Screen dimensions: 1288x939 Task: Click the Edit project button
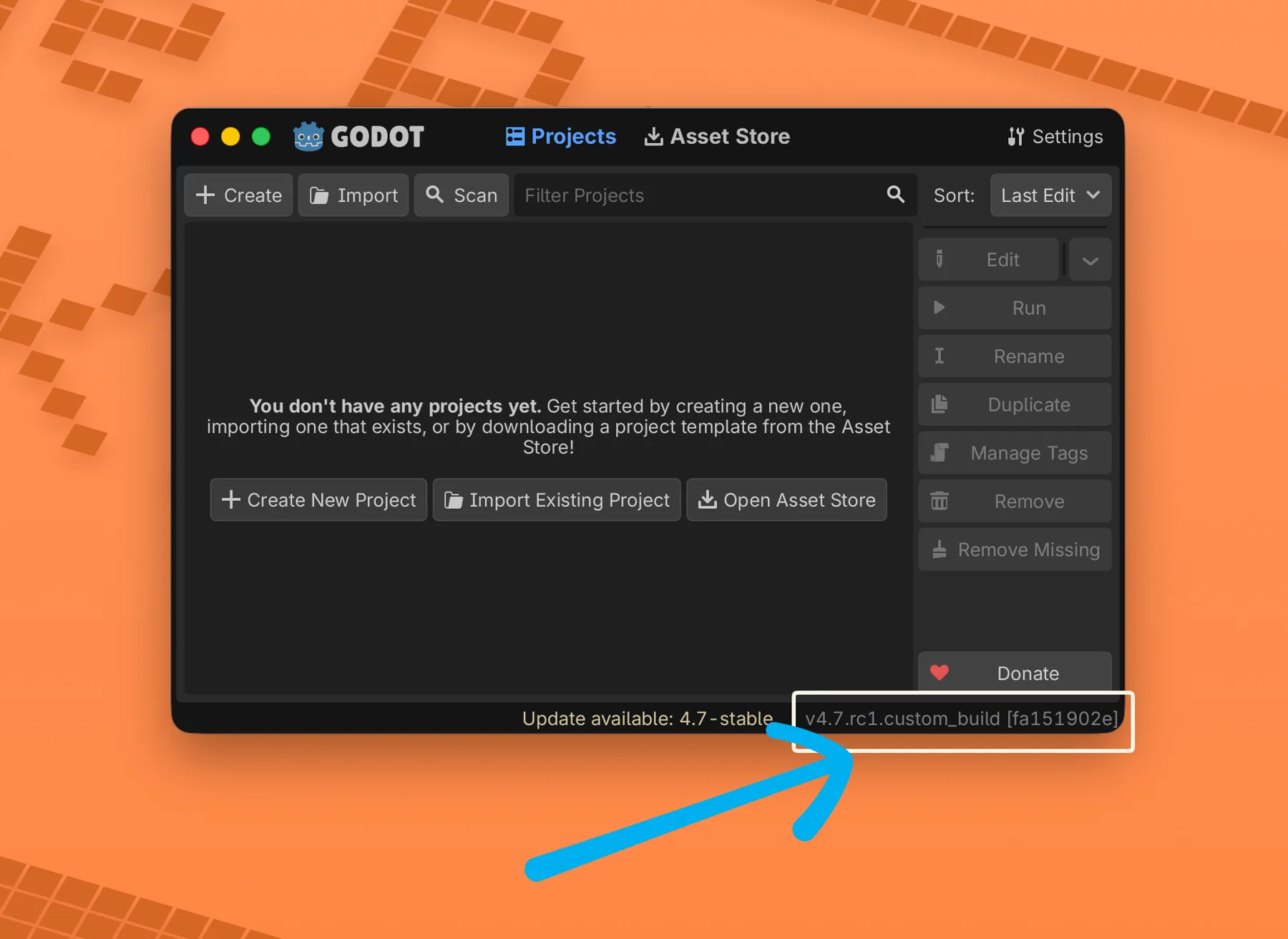tap(988, 260)
